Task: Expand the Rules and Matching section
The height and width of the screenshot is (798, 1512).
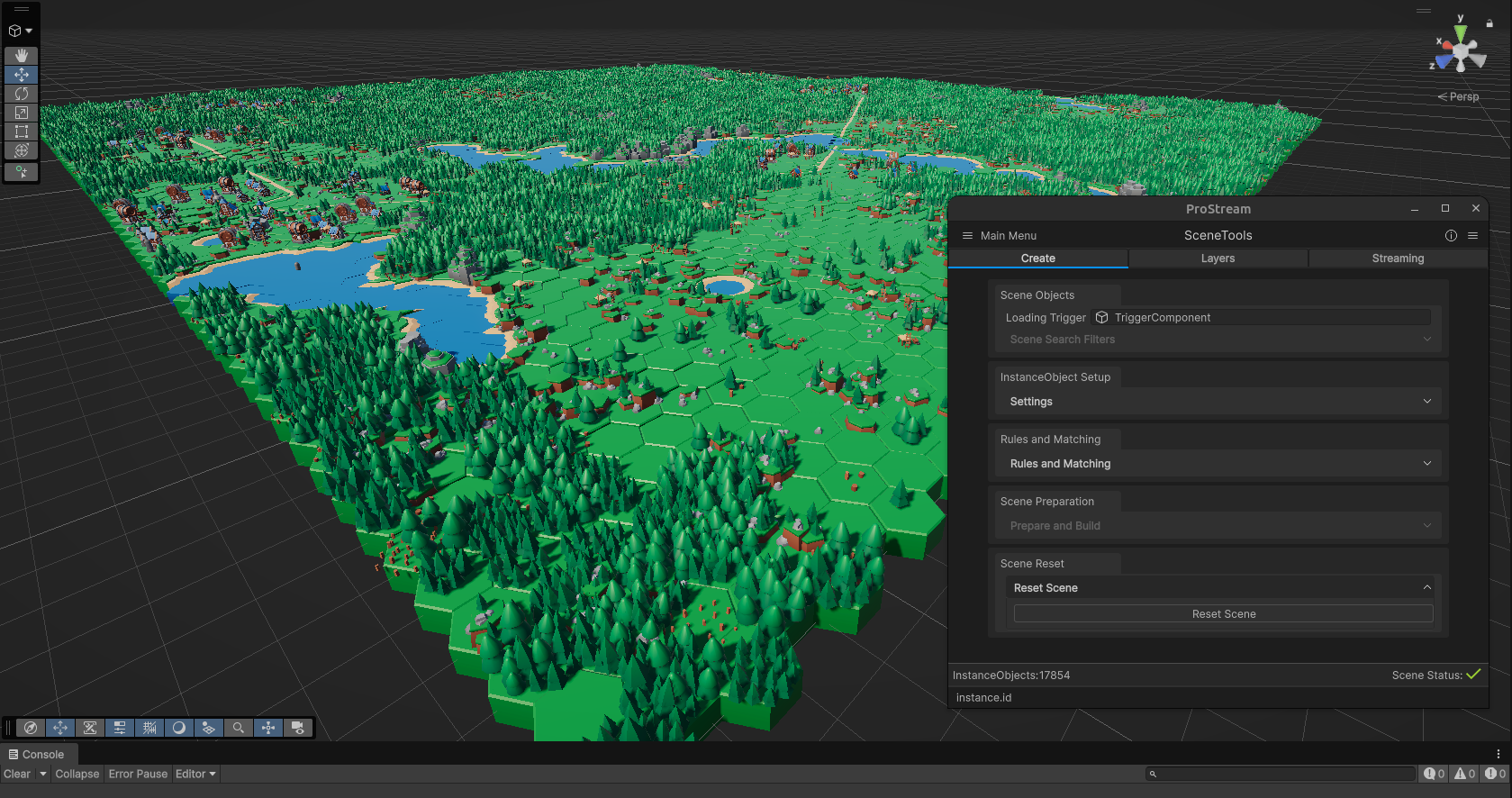Action: coord(1217,464)
